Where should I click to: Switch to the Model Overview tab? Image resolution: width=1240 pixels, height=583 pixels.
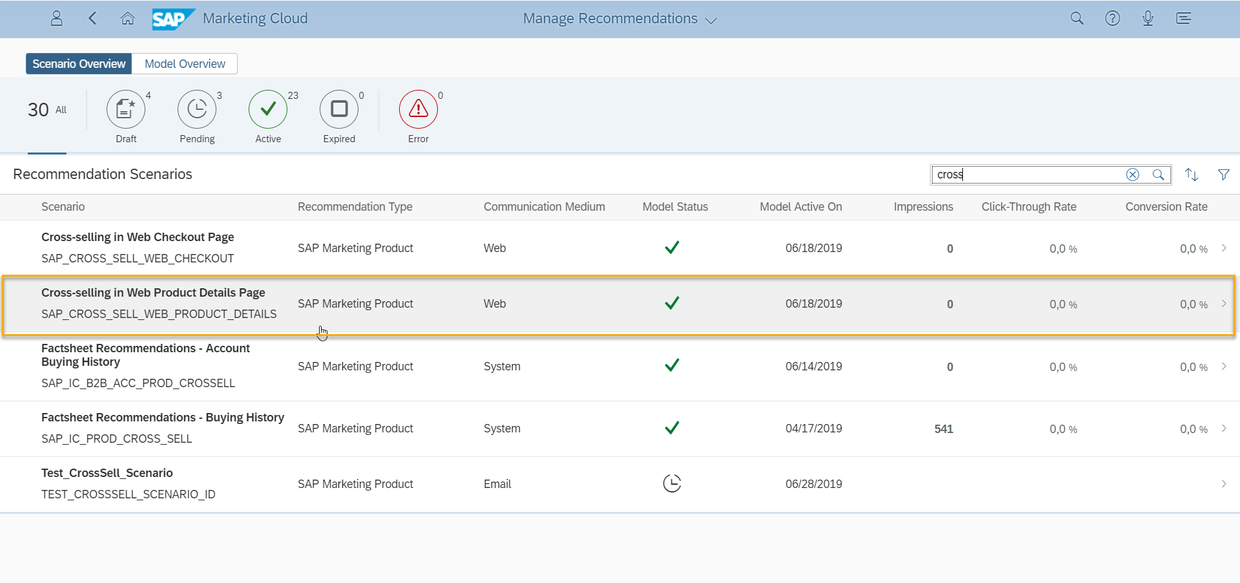tap(185, 64)
